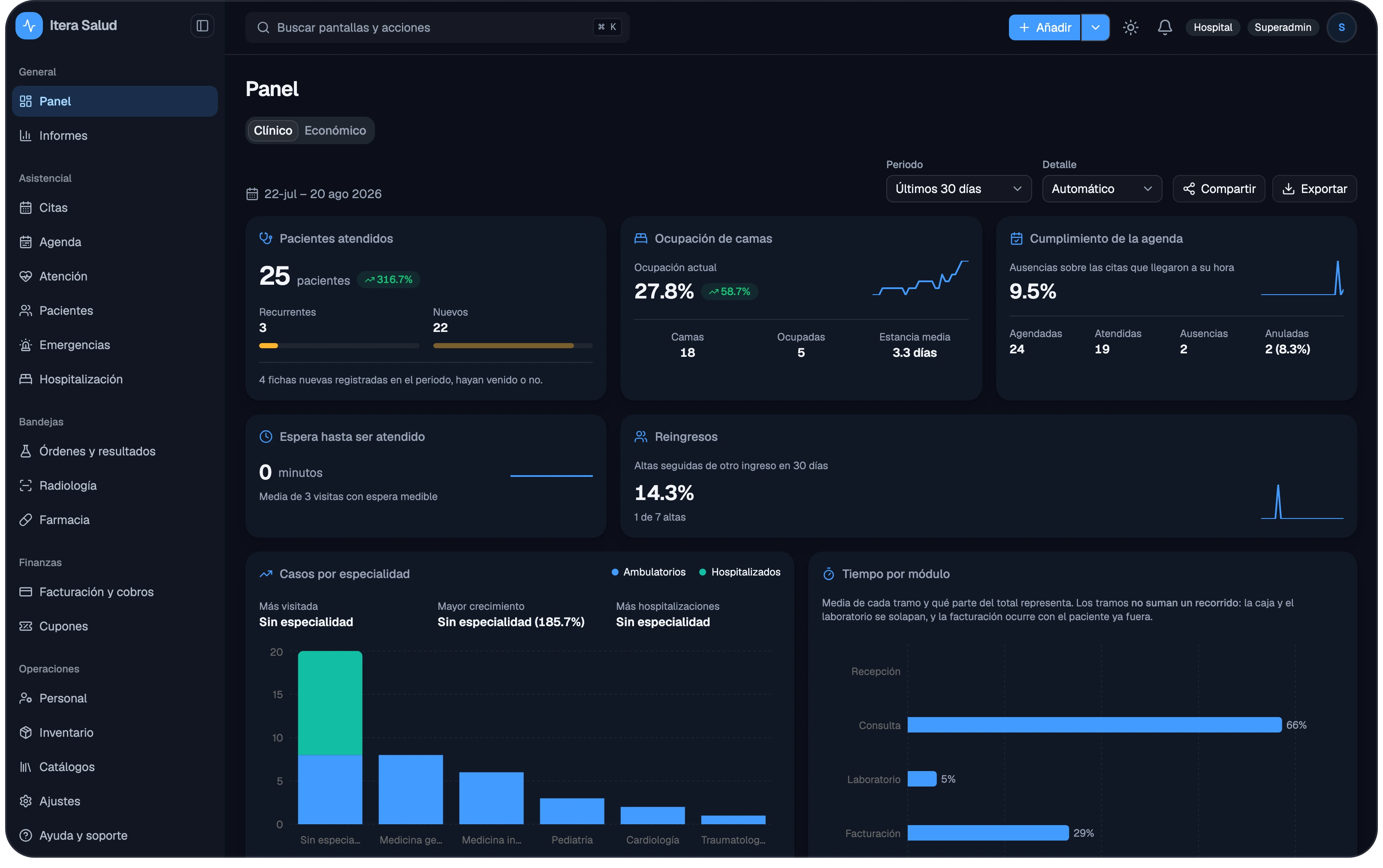Image resolution: width=1383 pixels, height=868 pixels.
Task: Toggle the light/dark theme sun icon
Action: 1130,27
